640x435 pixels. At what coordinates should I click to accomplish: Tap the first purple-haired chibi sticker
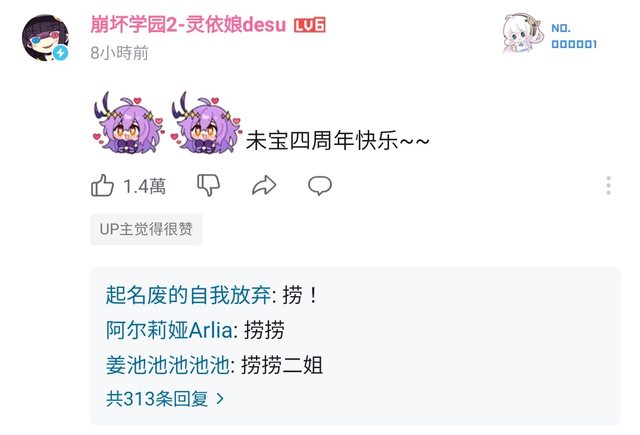129,123
